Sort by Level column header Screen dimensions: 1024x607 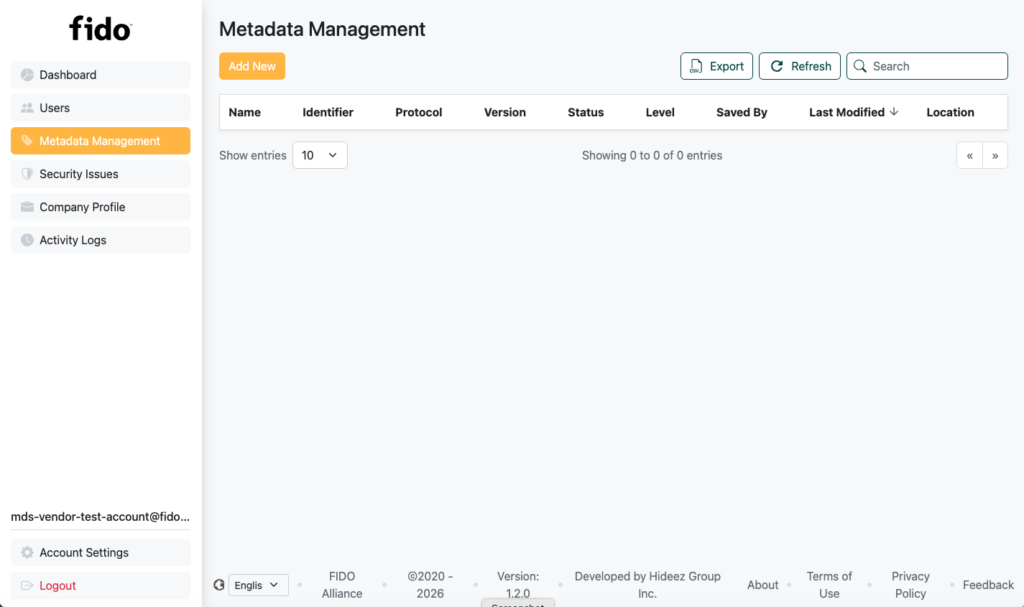(x=660, y=112)
